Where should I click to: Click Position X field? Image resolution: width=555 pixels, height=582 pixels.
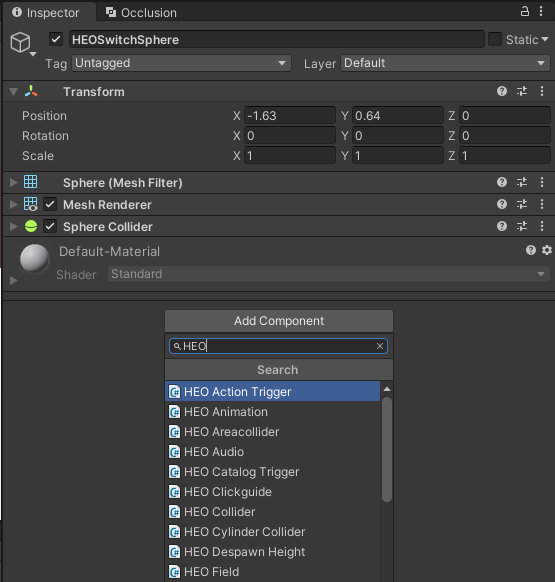pos(290,115)
